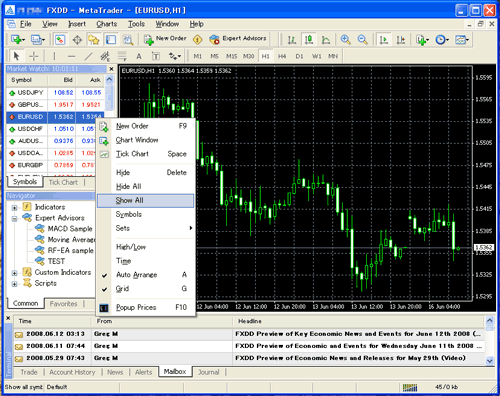Viewport: 500px width, 396px height.
Task: Enable the Expert Advisors button
Action: pos(238,39)
